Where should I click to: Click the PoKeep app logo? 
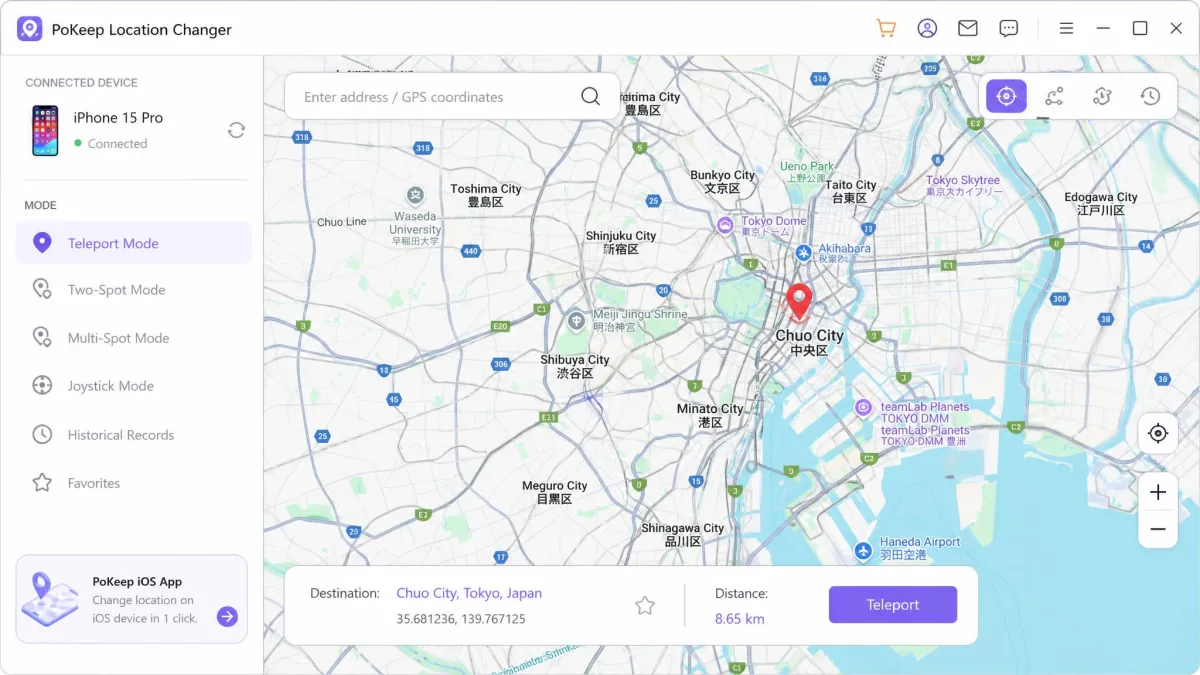click(29, 29)
